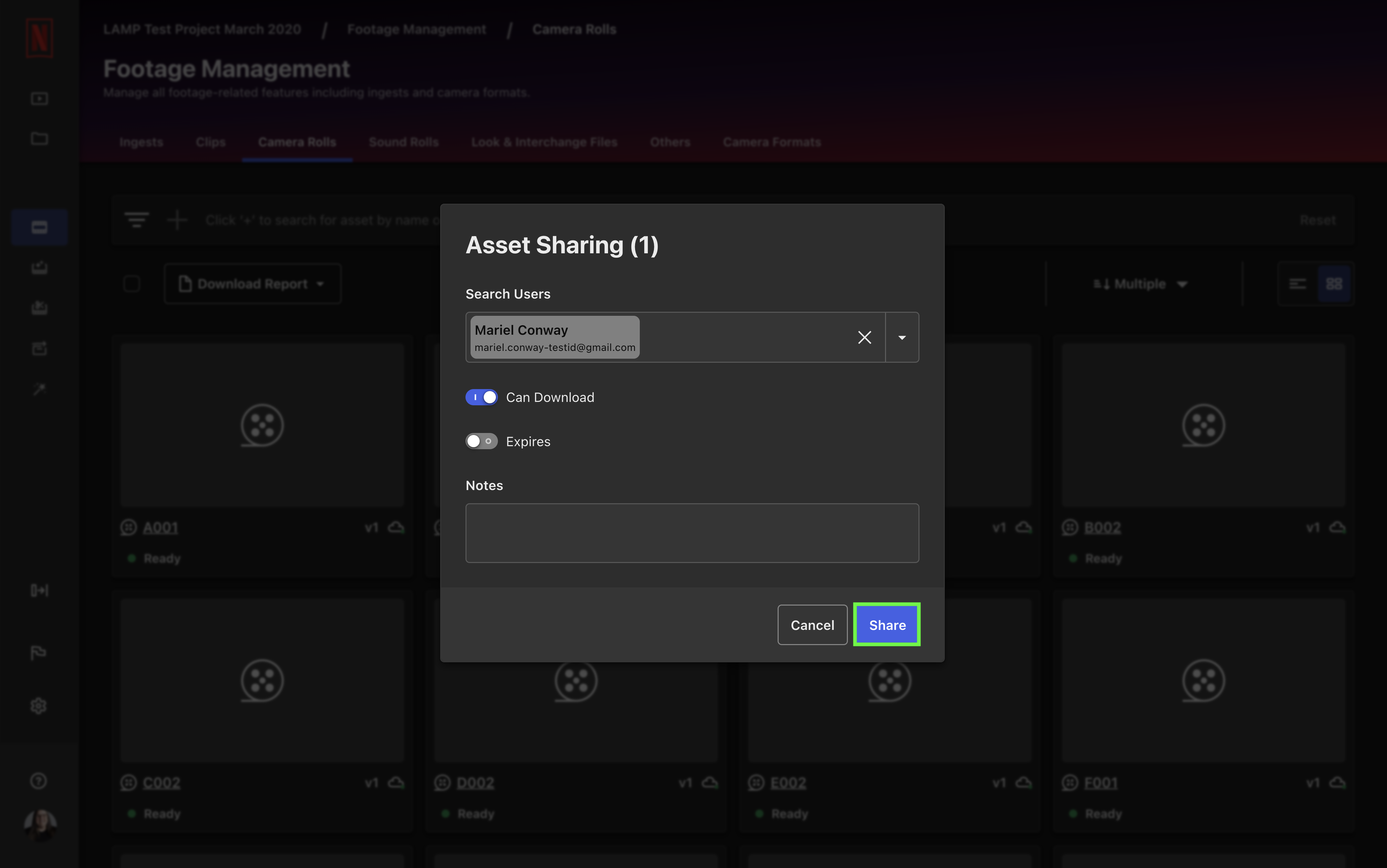
Task: Open the Download Report dropdown
Action: click(253, 284)
